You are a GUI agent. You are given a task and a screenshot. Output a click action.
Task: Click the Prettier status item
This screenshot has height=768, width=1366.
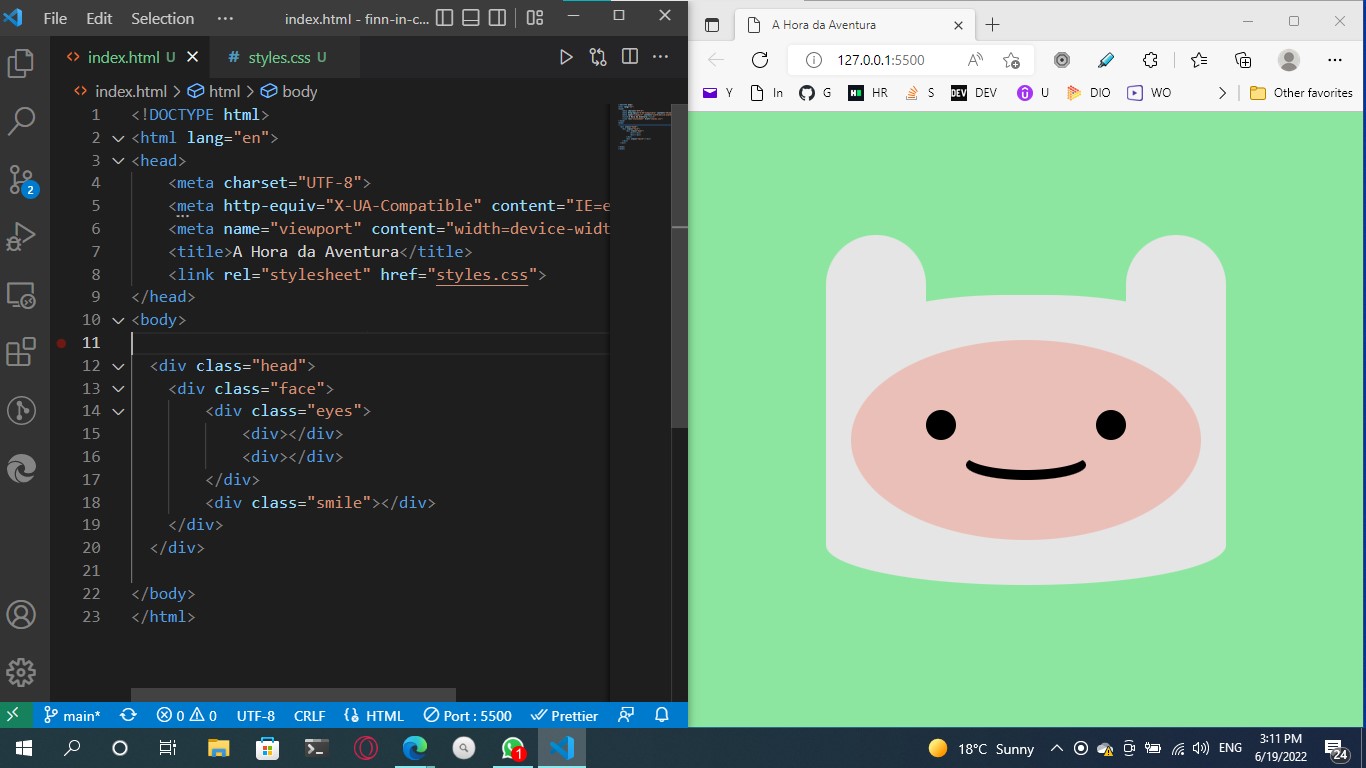pyautogui.click(x=564, y=715)
